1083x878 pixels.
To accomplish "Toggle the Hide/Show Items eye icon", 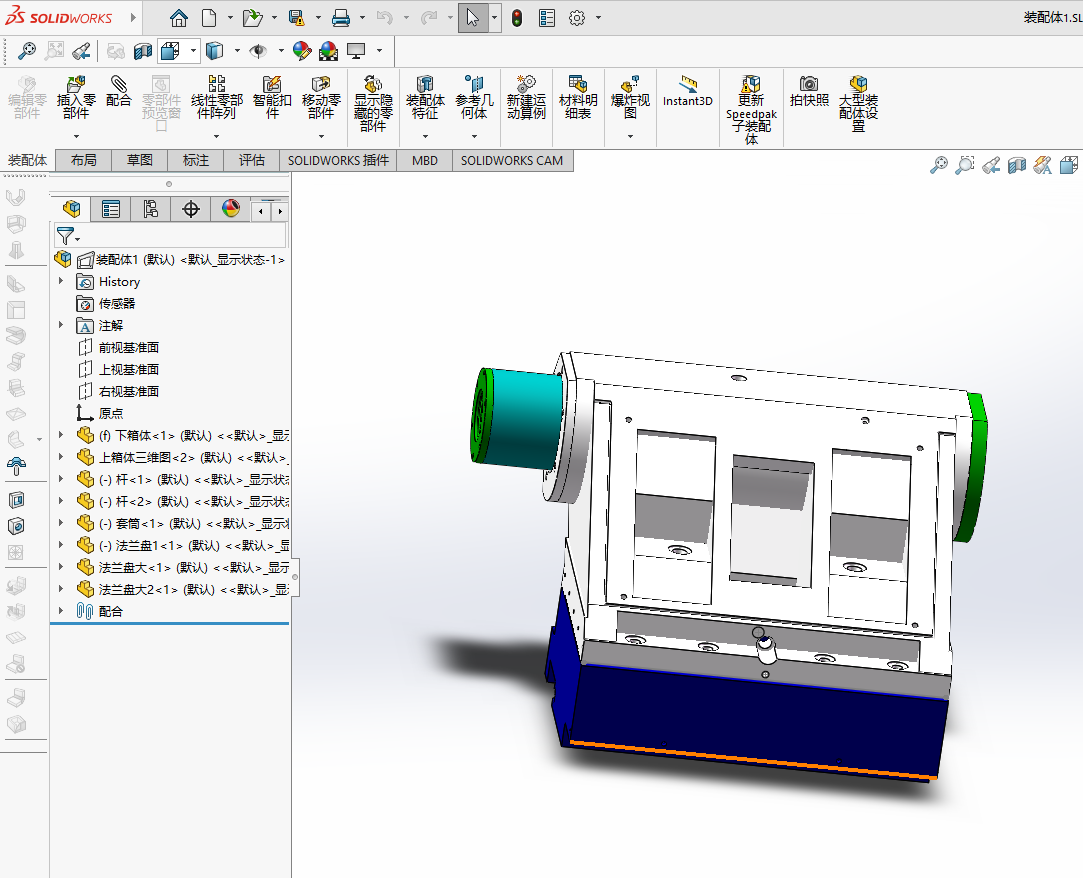I will click(258, 51).
